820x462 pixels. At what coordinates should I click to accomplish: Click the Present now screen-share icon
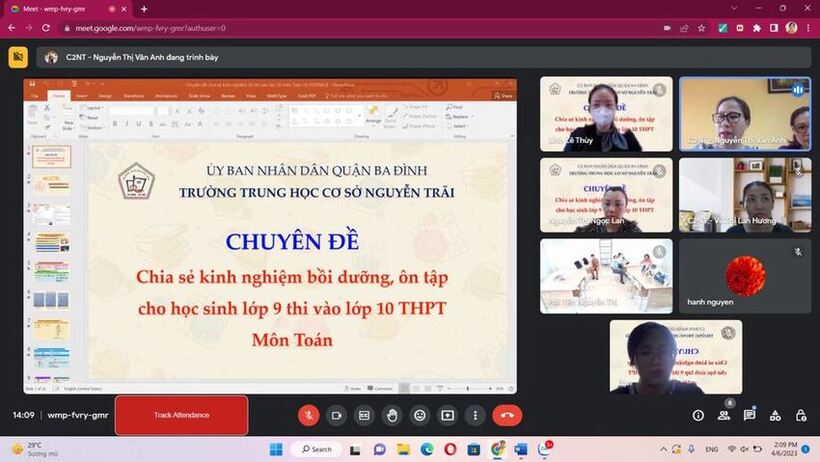pyautogui.click(x=447, y=415)
